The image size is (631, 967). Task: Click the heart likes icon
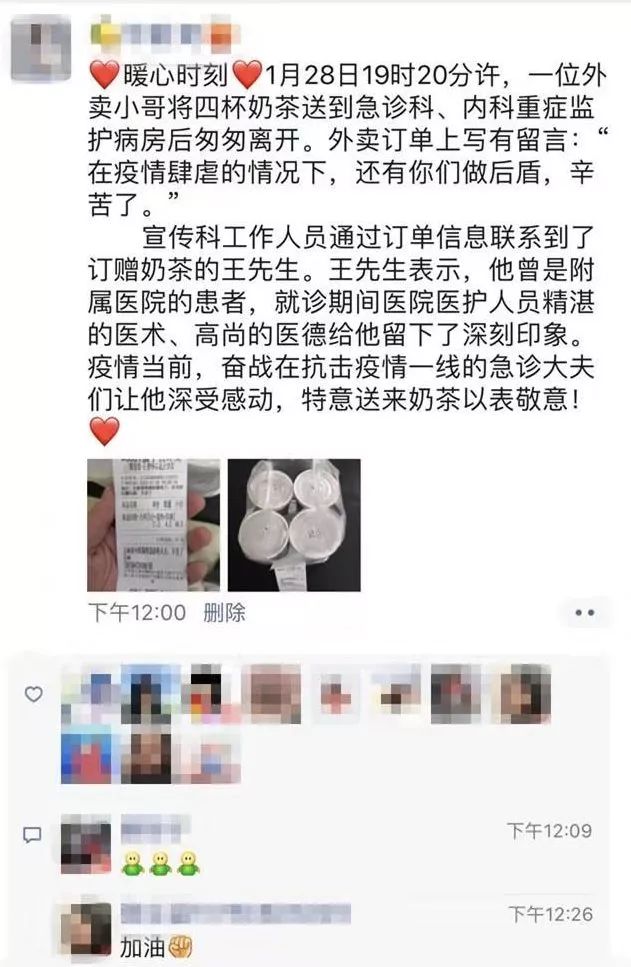[x=33, y=694]
